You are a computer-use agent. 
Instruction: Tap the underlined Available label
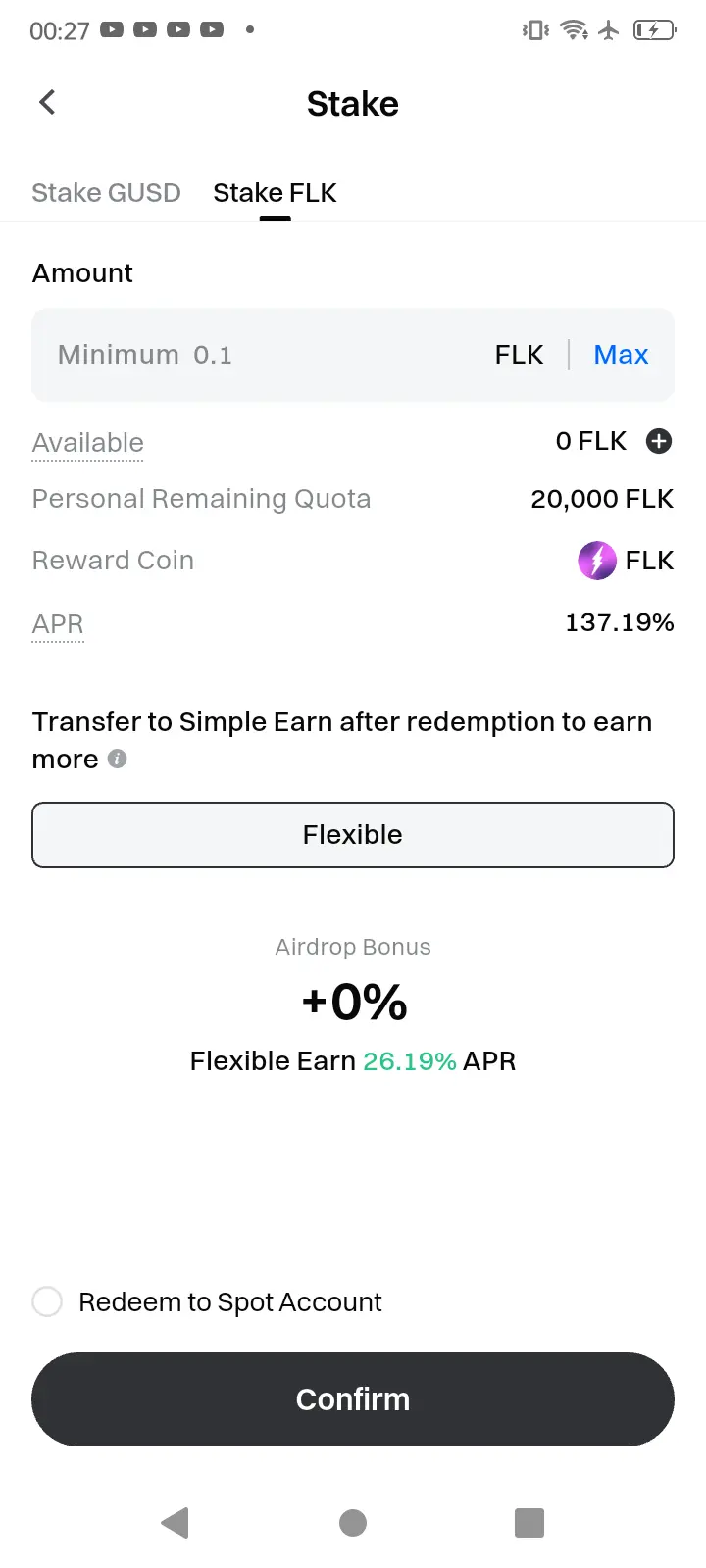pyautogui.click(x=87, y=443)
